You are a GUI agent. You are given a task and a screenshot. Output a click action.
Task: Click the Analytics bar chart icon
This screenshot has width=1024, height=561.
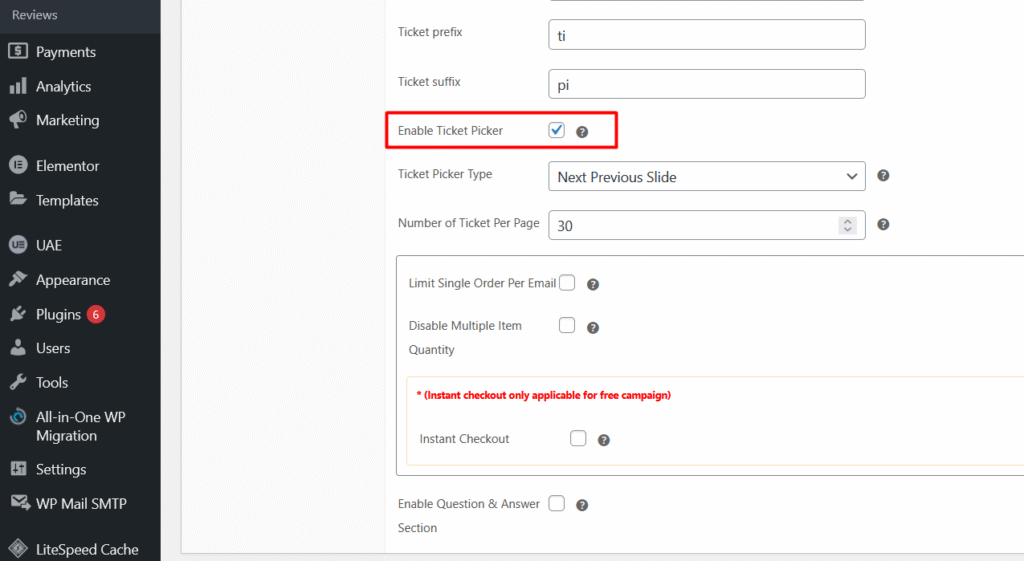coord(18,86)
